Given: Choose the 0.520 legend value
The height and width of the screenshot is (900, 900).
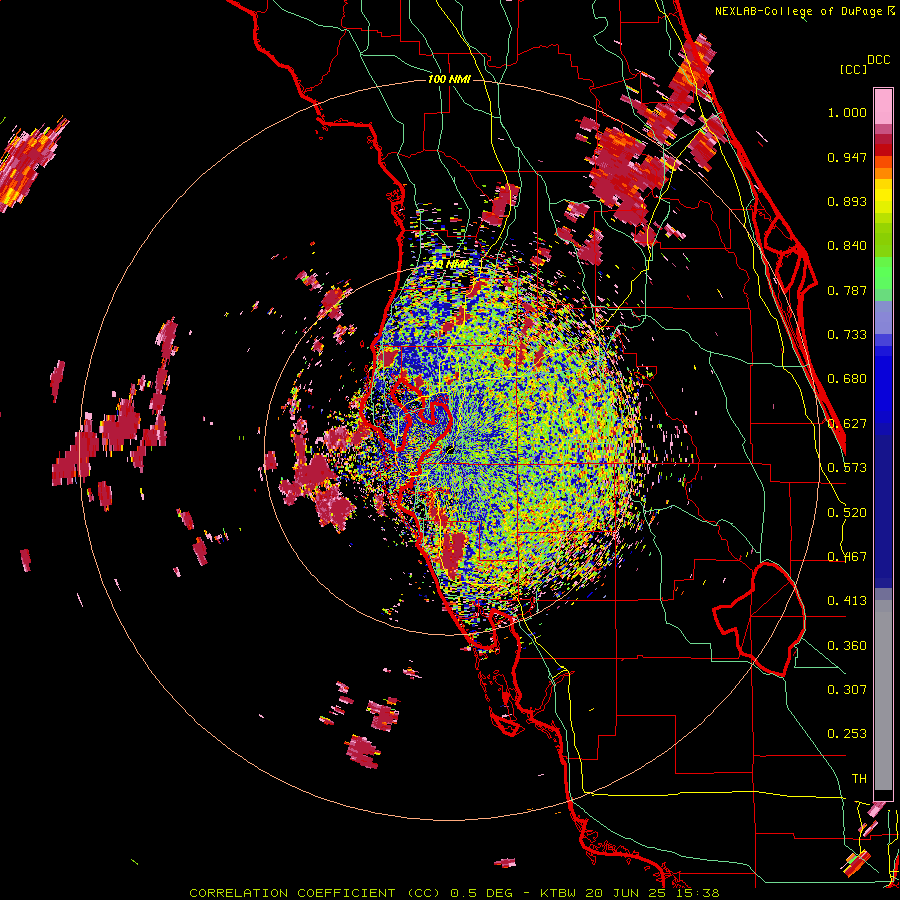Looking at the screenshot, I should point(847,513).
